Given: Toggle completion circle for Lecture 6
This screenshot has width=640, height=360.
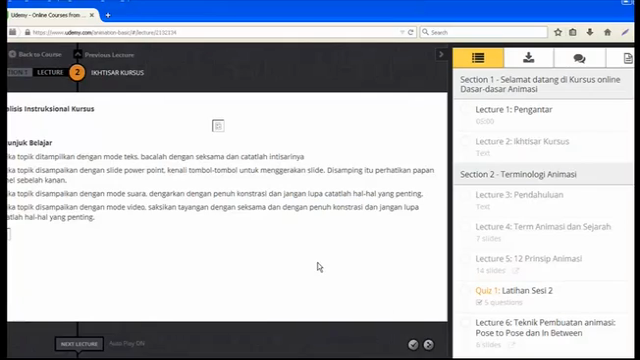Looking at the screenshot, I should click(x=465, y=322).
